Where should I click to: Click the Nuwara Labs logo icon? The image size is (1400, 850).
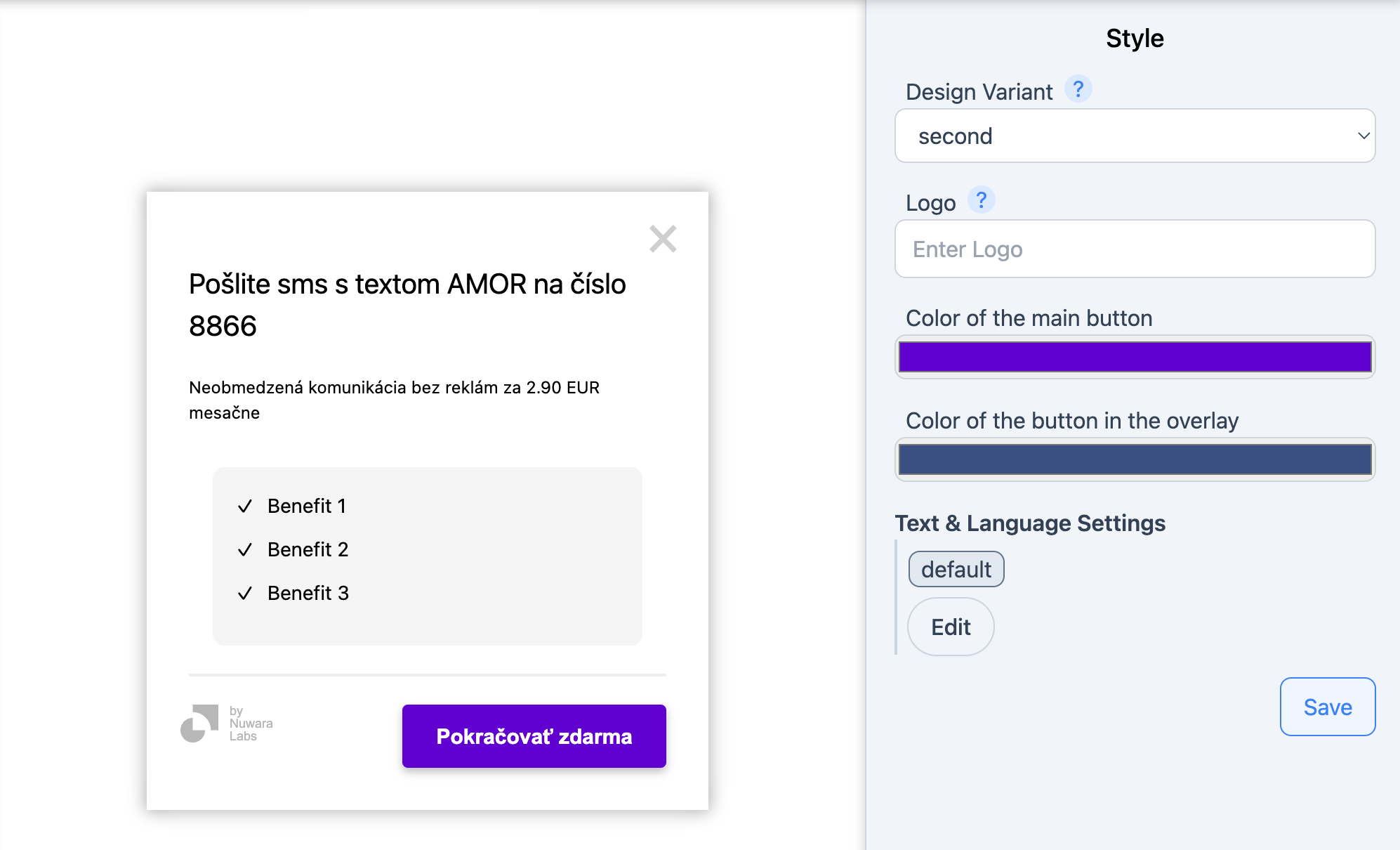(x=199, y=724)
